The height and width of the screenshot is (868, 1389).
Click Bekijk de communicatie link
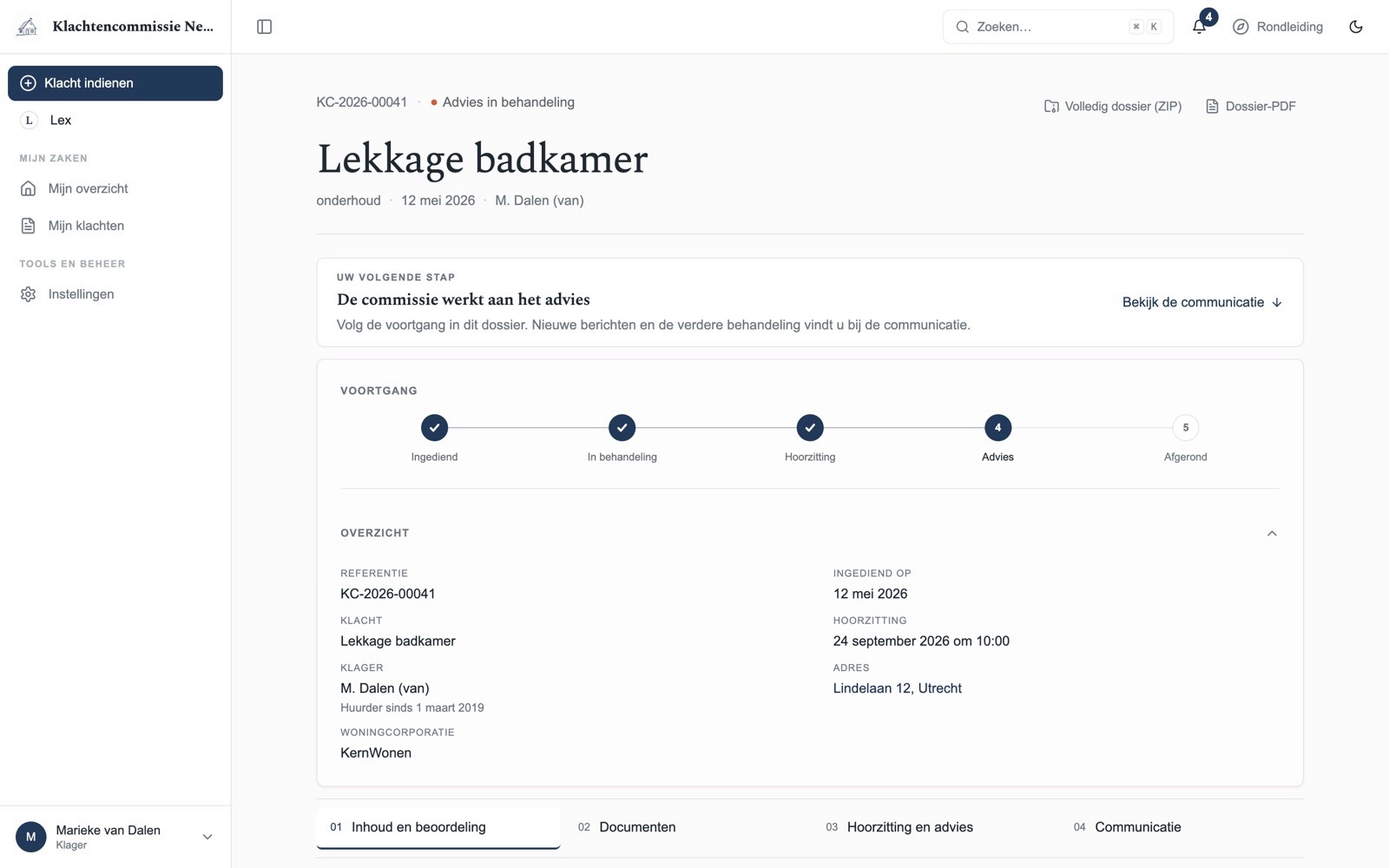(1202, 302)
